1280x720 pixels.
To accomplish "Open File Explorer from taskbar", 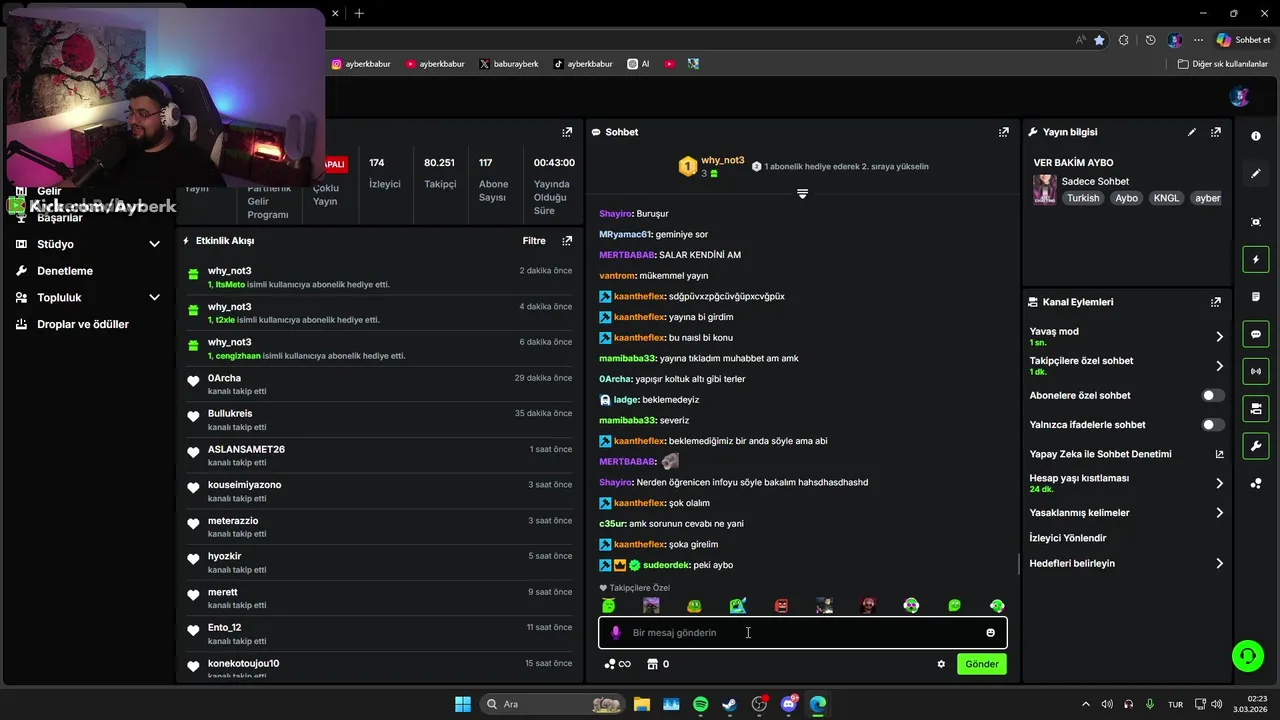I will point(641,704).
